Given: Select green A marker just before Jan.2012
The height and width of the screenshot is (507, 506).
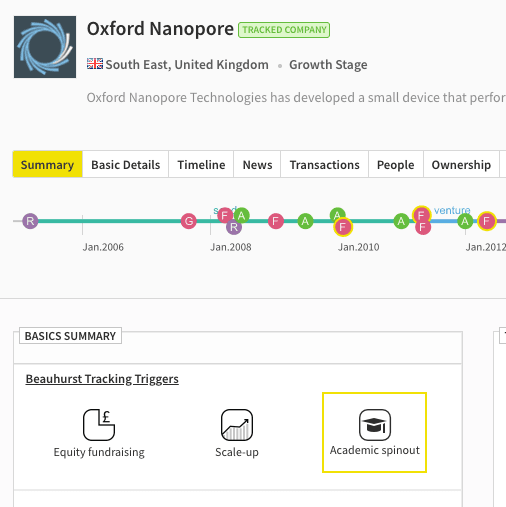Looking at the screenshot, I should point(465,221).
